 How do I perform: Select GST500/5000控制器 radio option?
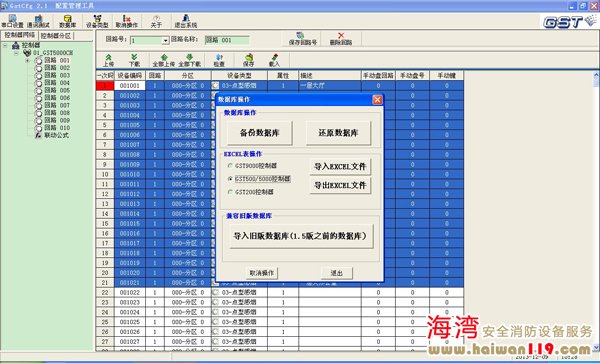pos(230,179)
